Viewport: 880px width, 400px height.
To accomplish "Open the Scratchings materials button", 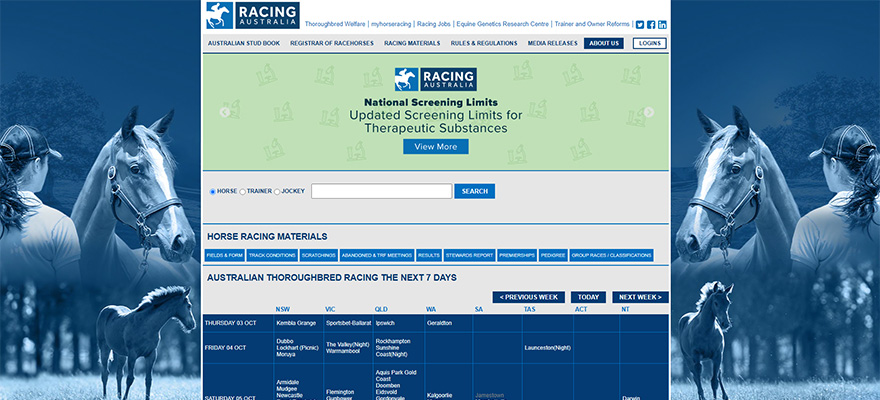I will tap(318, 255).
